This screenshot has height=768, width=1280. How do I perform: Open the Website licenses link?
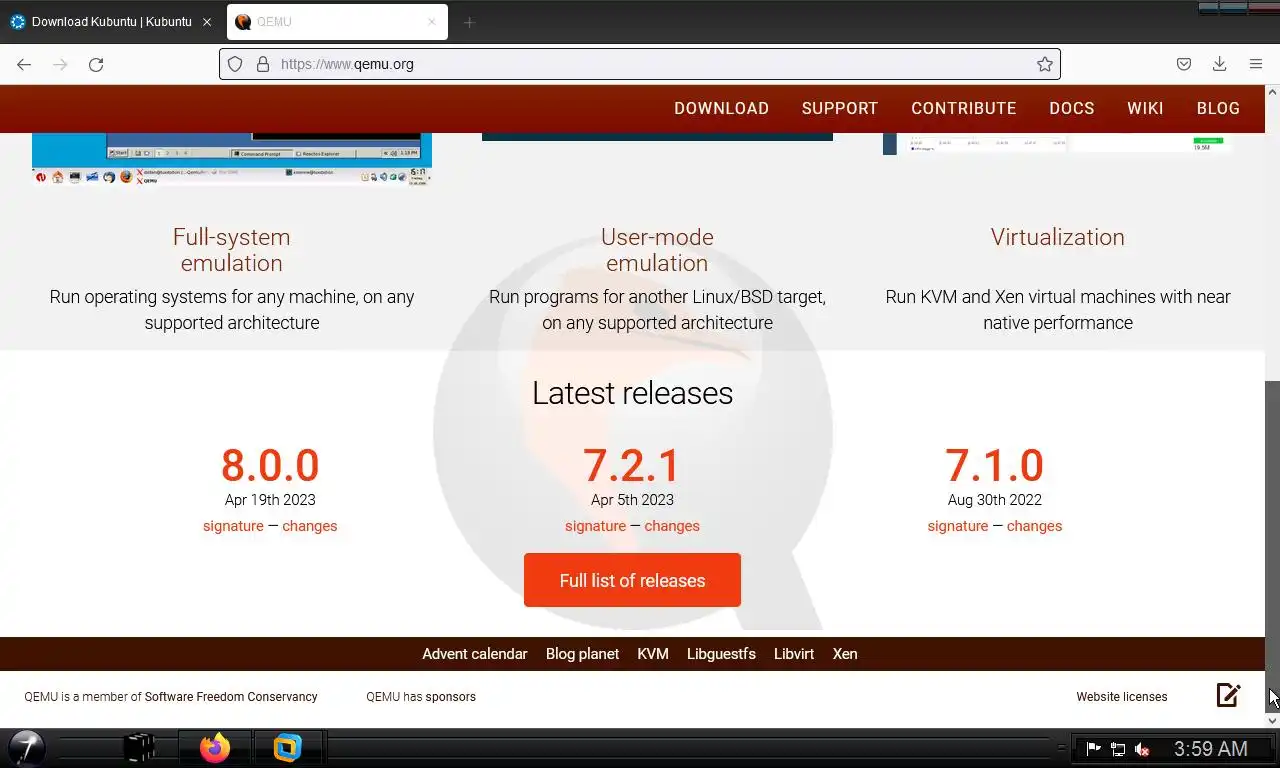(1122, 697)
